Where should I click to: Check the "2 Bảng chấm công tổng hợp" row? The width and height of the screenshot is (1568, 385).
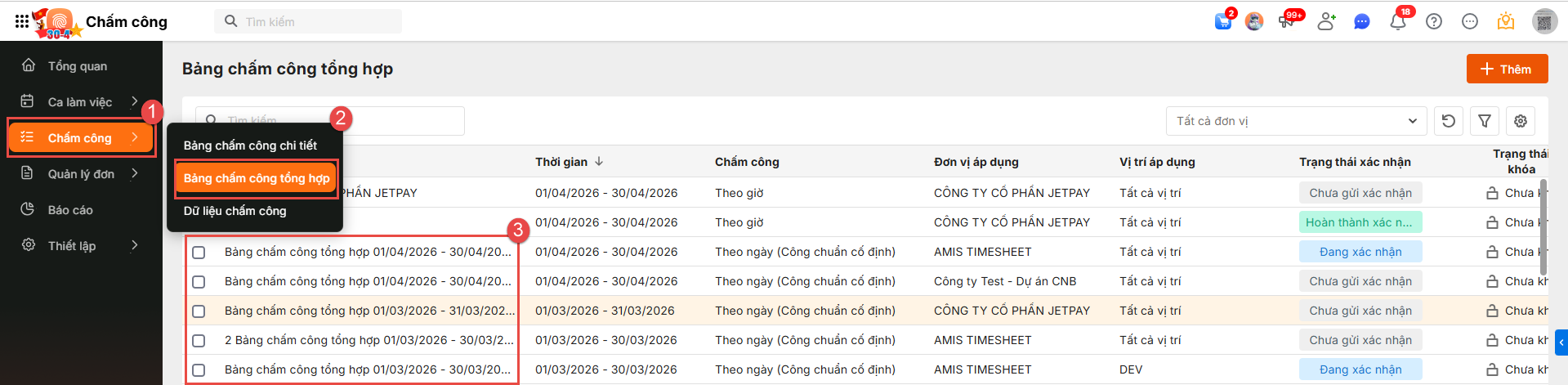(x=199, y=341)
